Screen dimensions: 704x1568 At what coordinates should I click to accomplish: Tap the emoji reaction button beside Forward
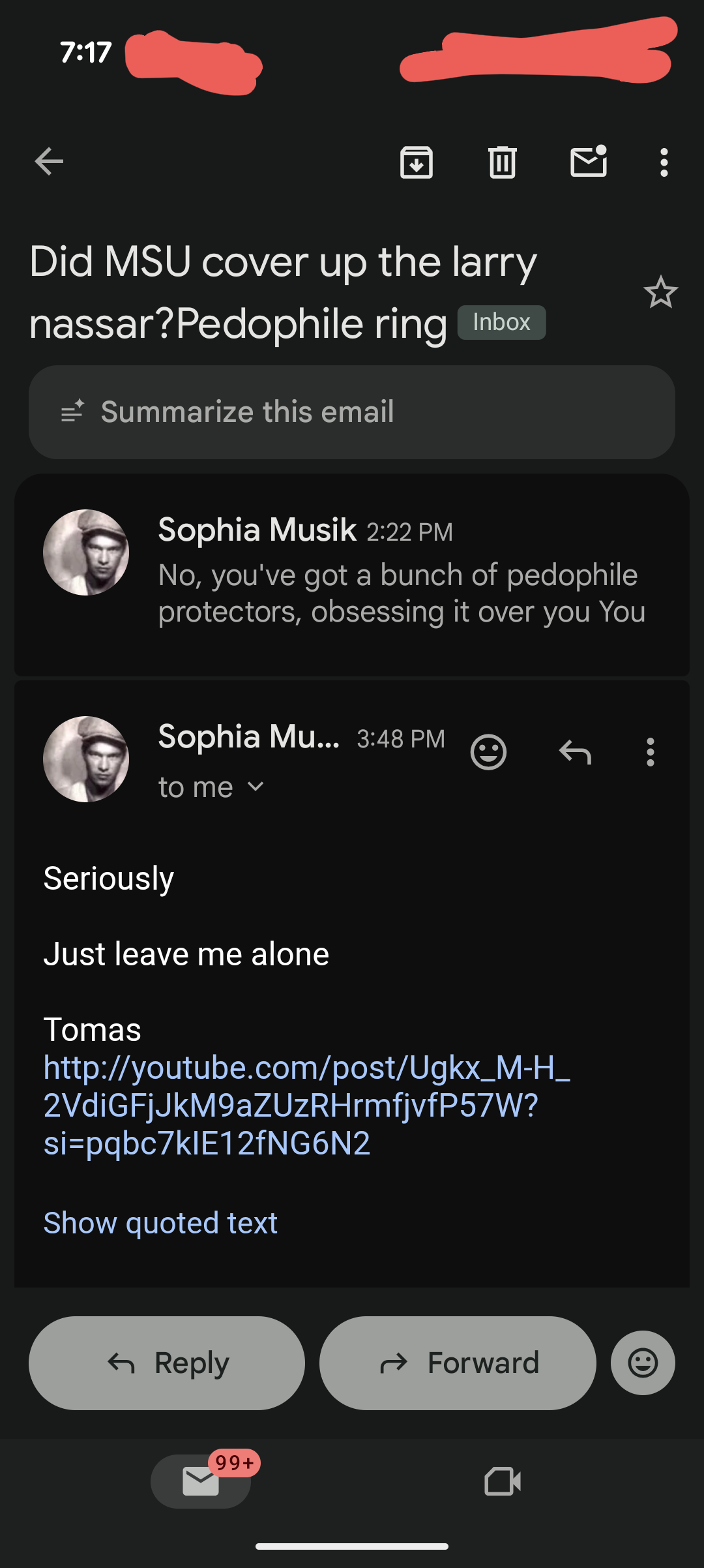(643, 1363)
